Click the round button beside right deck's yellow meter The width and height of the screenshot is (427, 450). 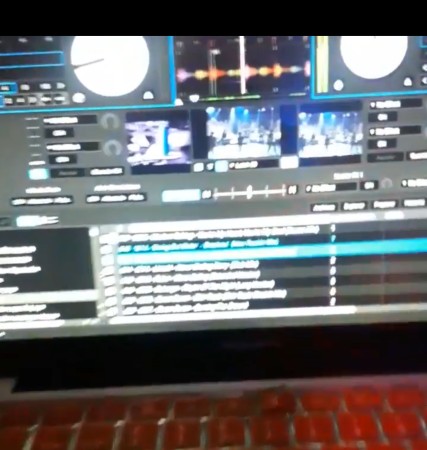tap(338, 85)
